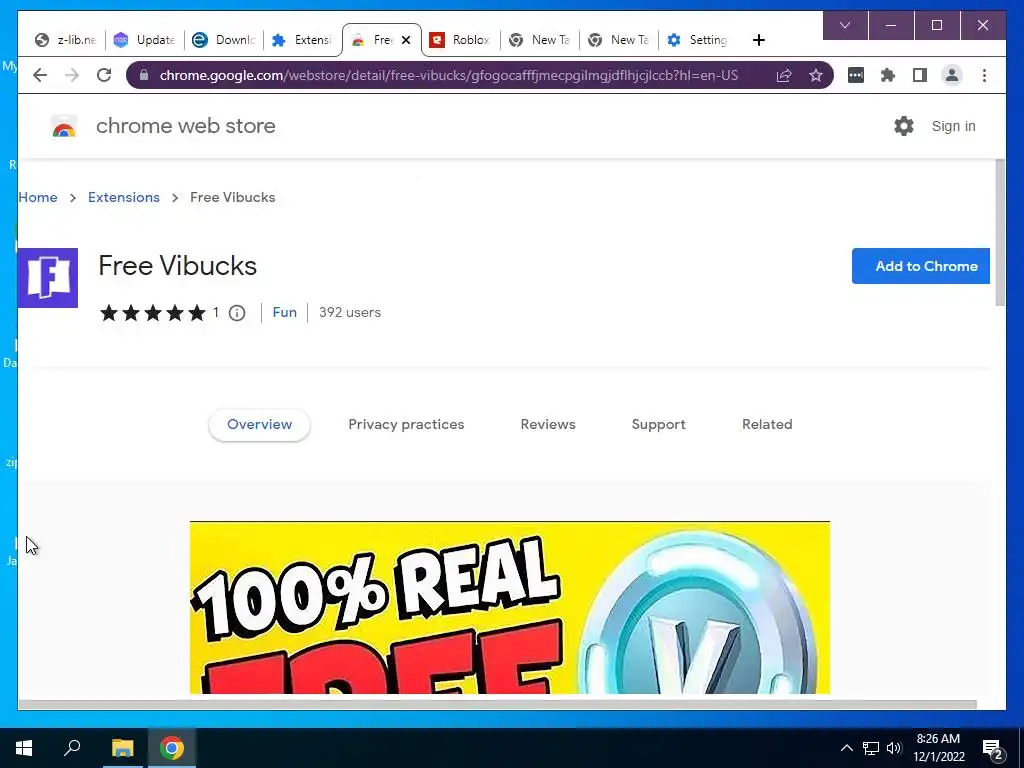This screenshot has width=1024, height=768.
Task: Go to Home breadcrumb
Action: coord(38,197)
